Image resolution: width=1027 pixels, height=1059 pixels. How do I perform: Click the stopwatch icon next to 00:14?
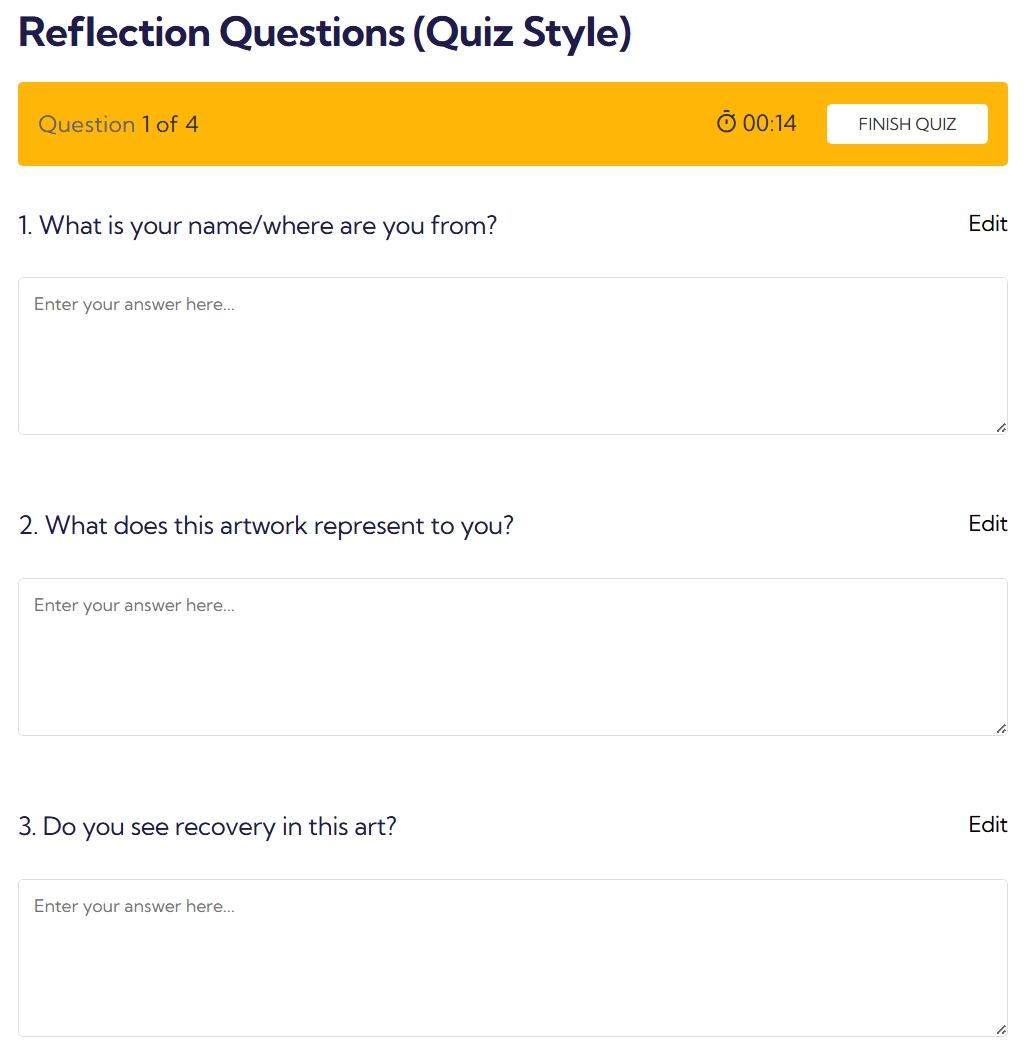725,122
